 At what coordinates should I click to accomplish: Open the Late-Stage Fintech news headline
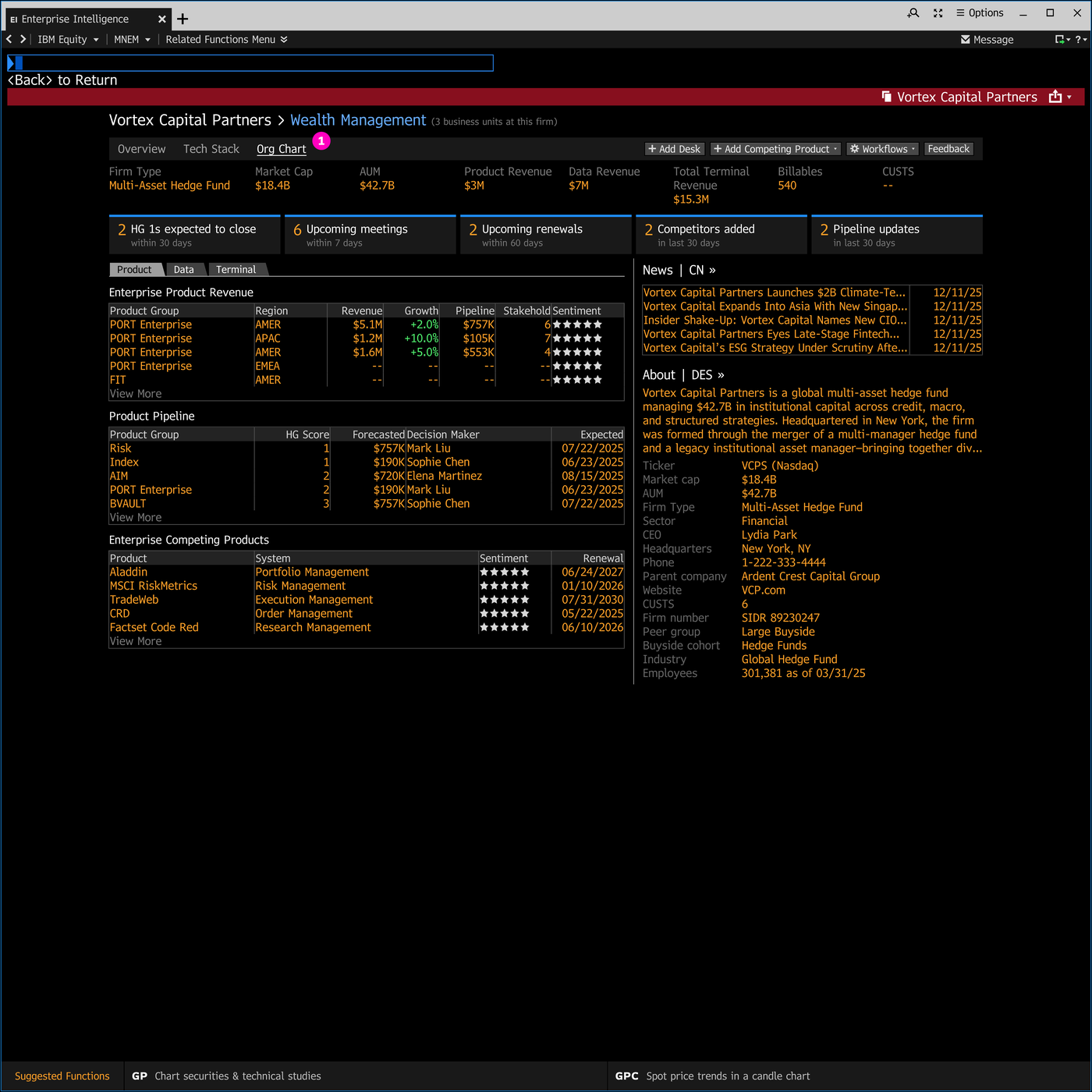click(x=771, y=334)
